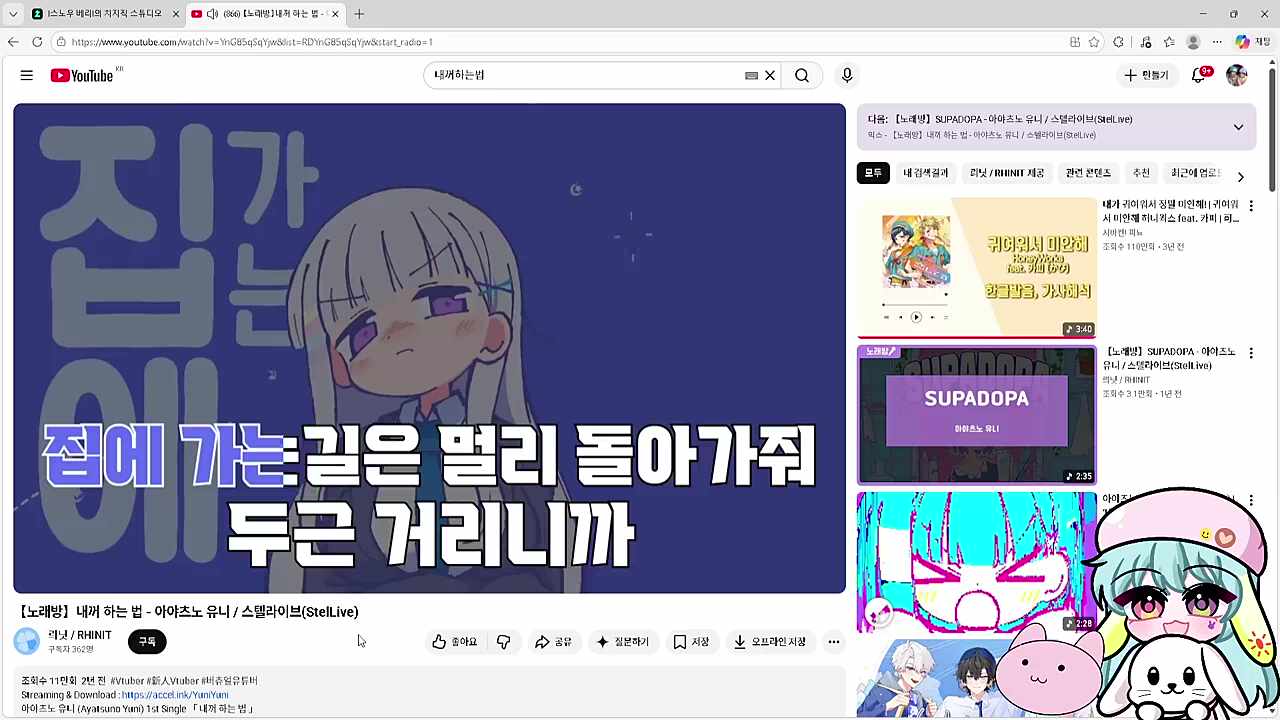Show more filter chips with right arrow

click(x=1240, y=177)
